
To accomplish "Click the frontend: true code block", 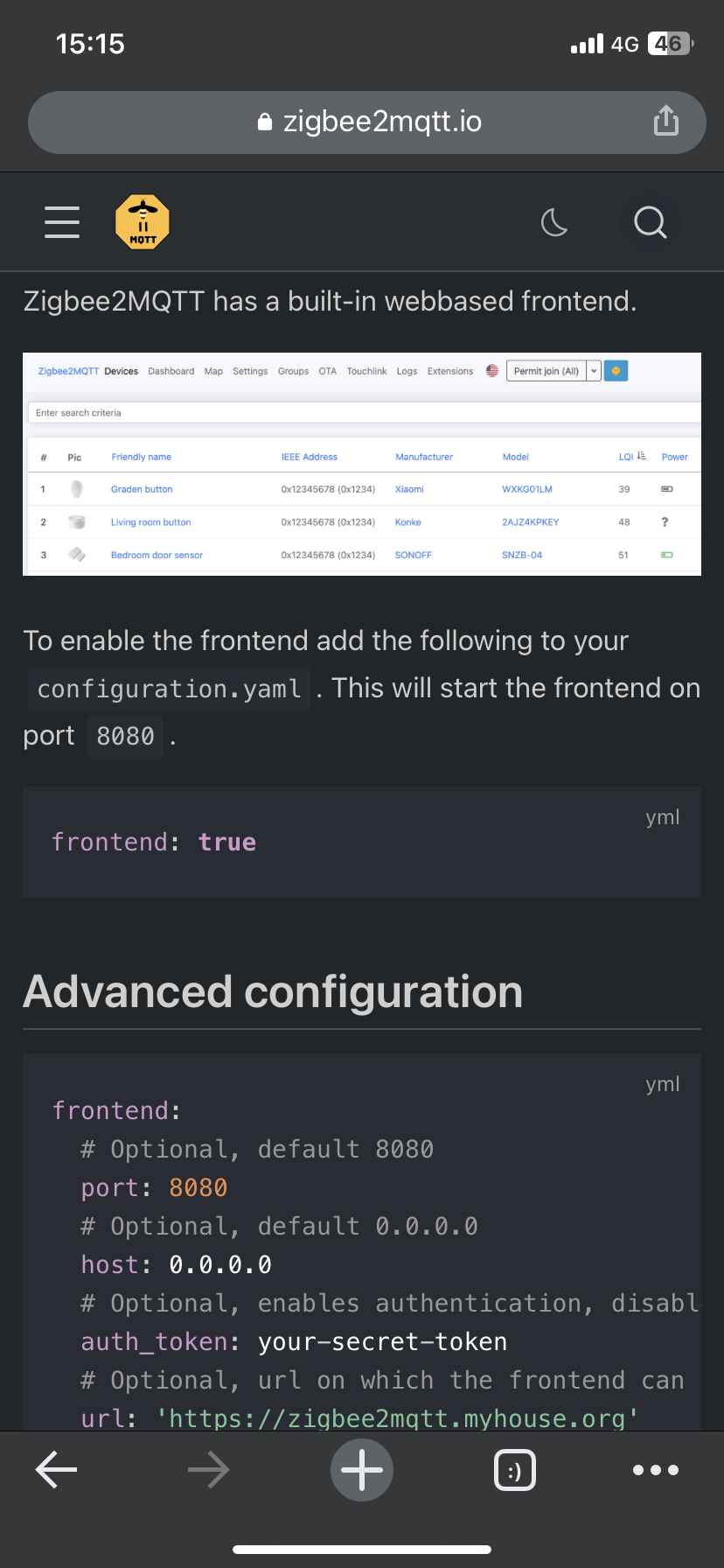I will pos(362,842).
